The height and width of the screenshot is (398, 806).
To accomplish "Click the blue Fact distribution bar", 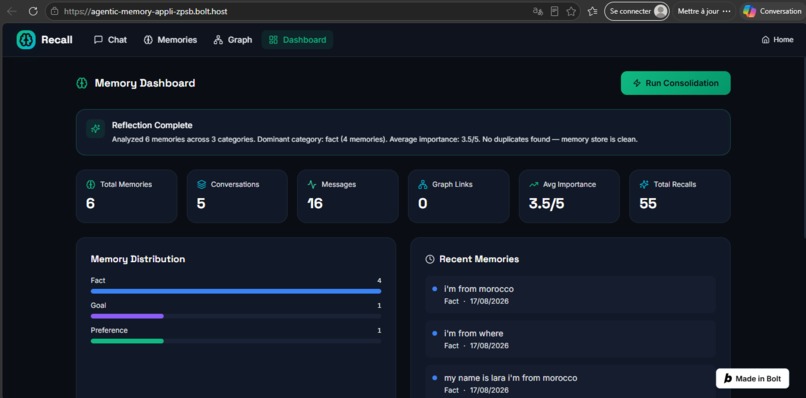I will click(x=236, y=291).
